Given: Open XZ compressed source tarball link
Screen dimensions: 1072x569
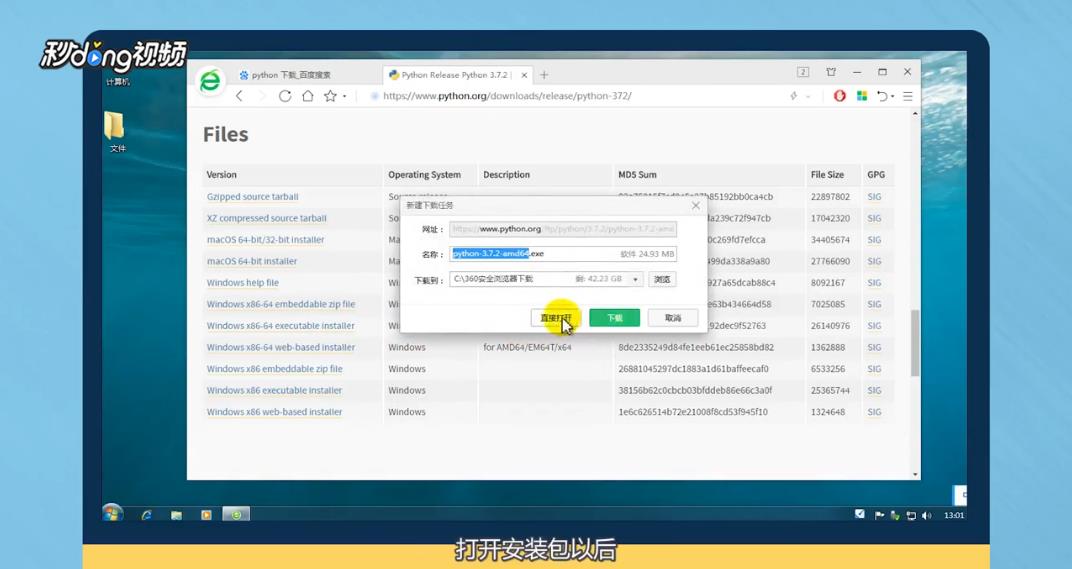Looking at the screenshot, I should click(x=267, y=218).
